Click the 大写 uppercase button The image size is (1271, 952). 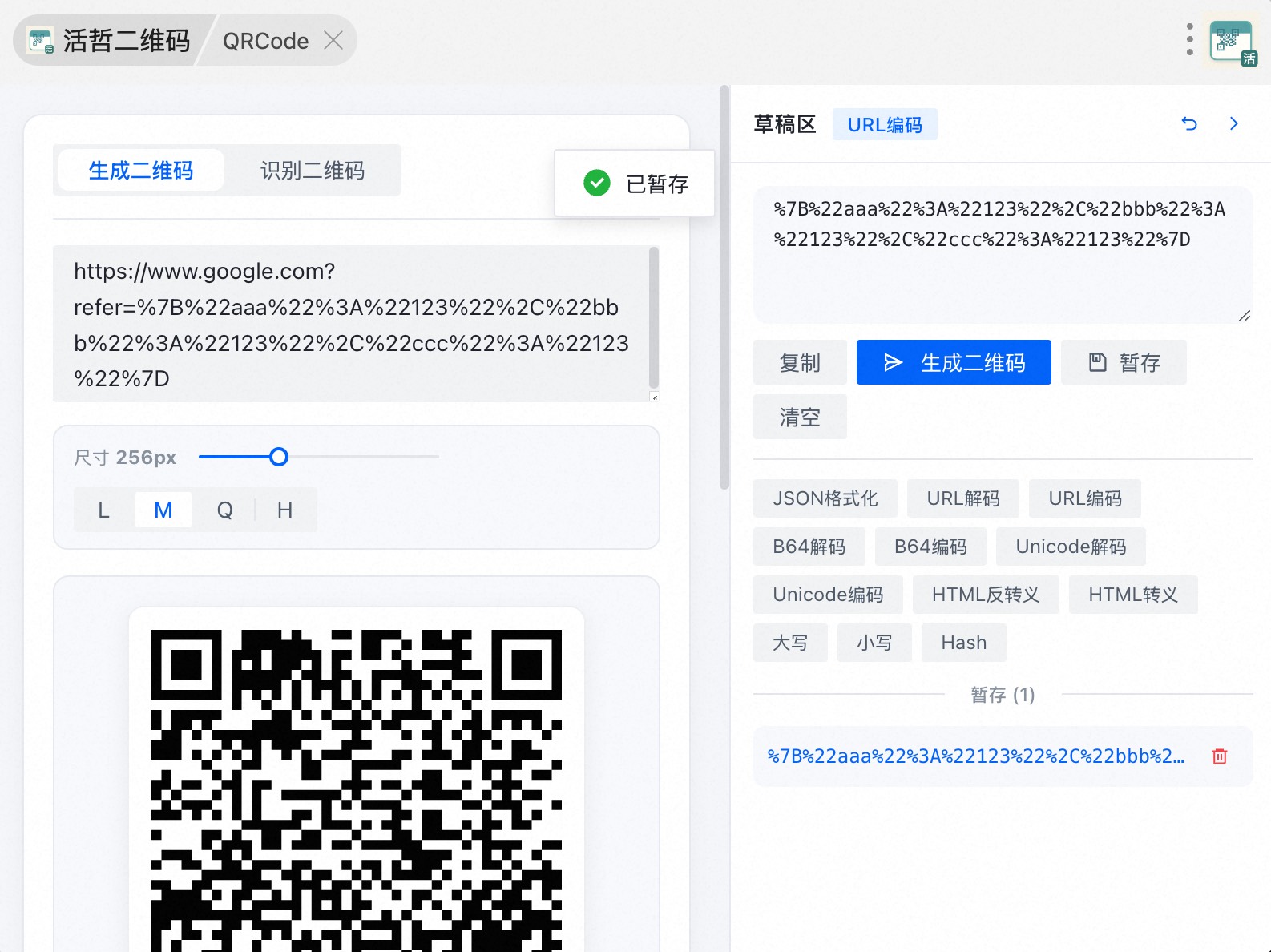790,643
